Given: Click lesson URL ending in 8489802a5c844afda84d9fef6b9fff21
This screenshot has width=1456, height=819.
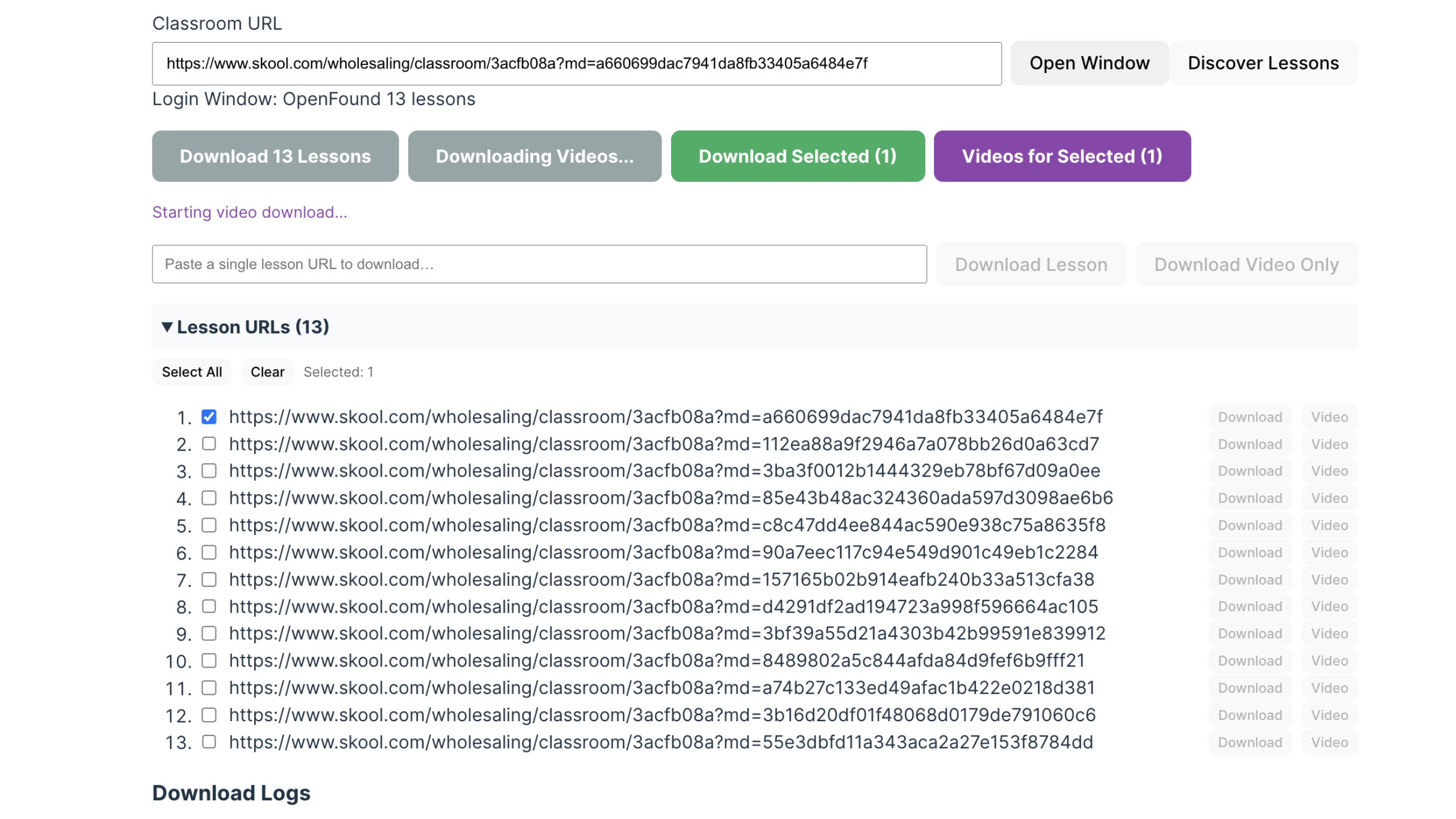Looking at the screenshot, I should 657,661.
